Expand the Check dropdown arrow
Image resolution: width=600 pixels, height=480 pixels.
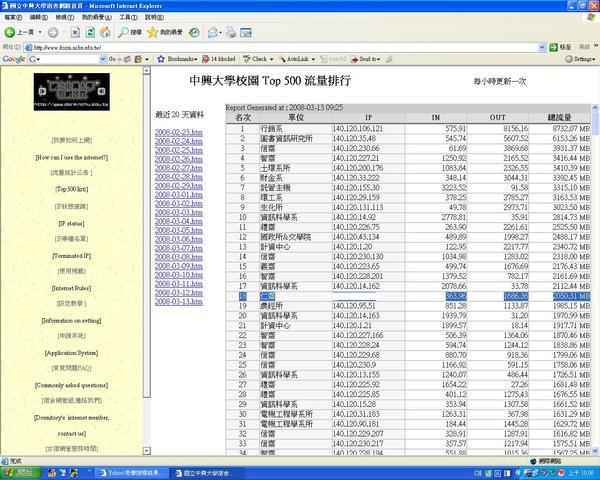271,59
